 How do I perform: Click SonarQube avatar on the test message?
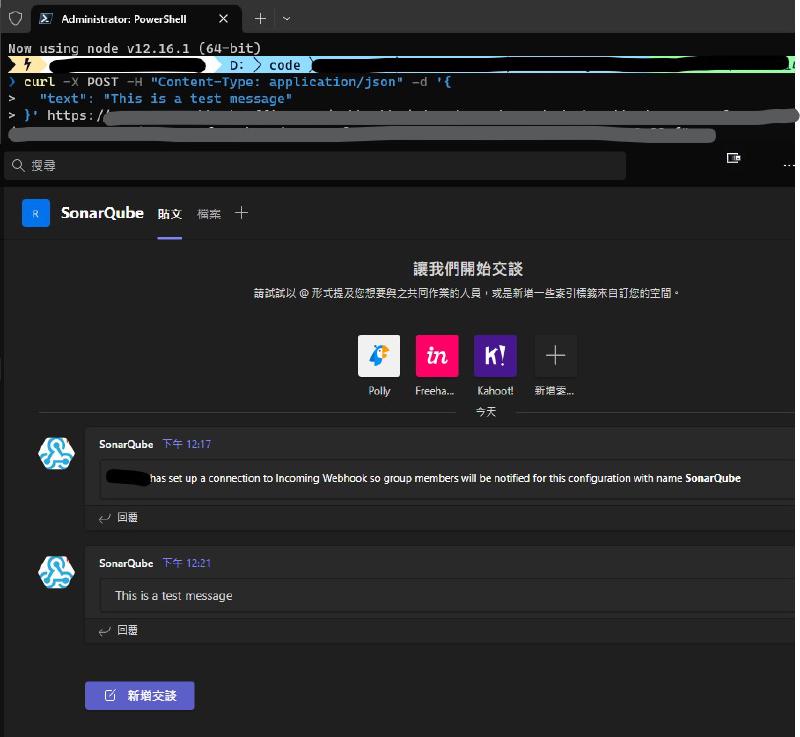point(56,571)
